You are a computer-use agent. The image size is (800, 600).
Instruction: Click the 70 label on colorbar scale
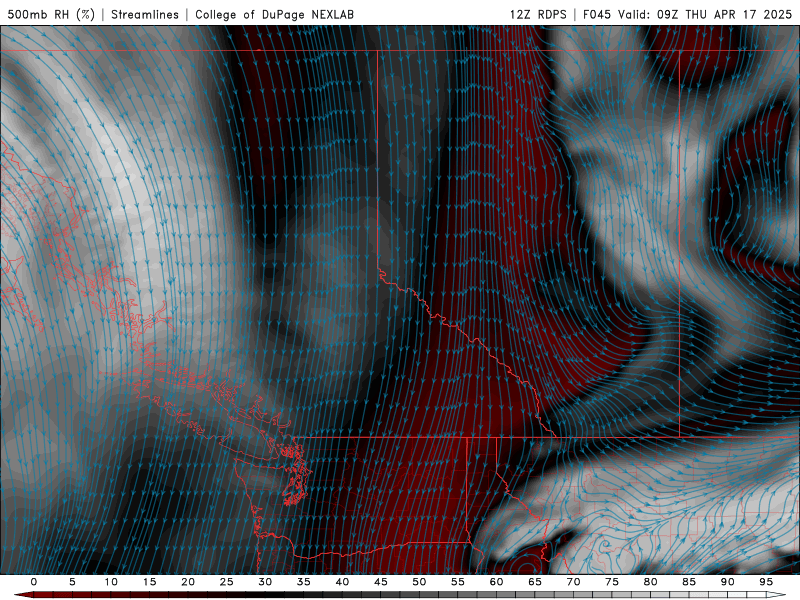[x=573, y=582]
